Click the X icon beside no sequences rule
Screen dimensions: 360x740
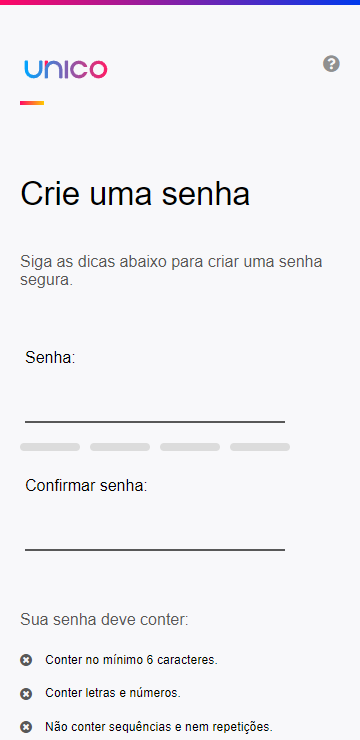click(26, 726)
